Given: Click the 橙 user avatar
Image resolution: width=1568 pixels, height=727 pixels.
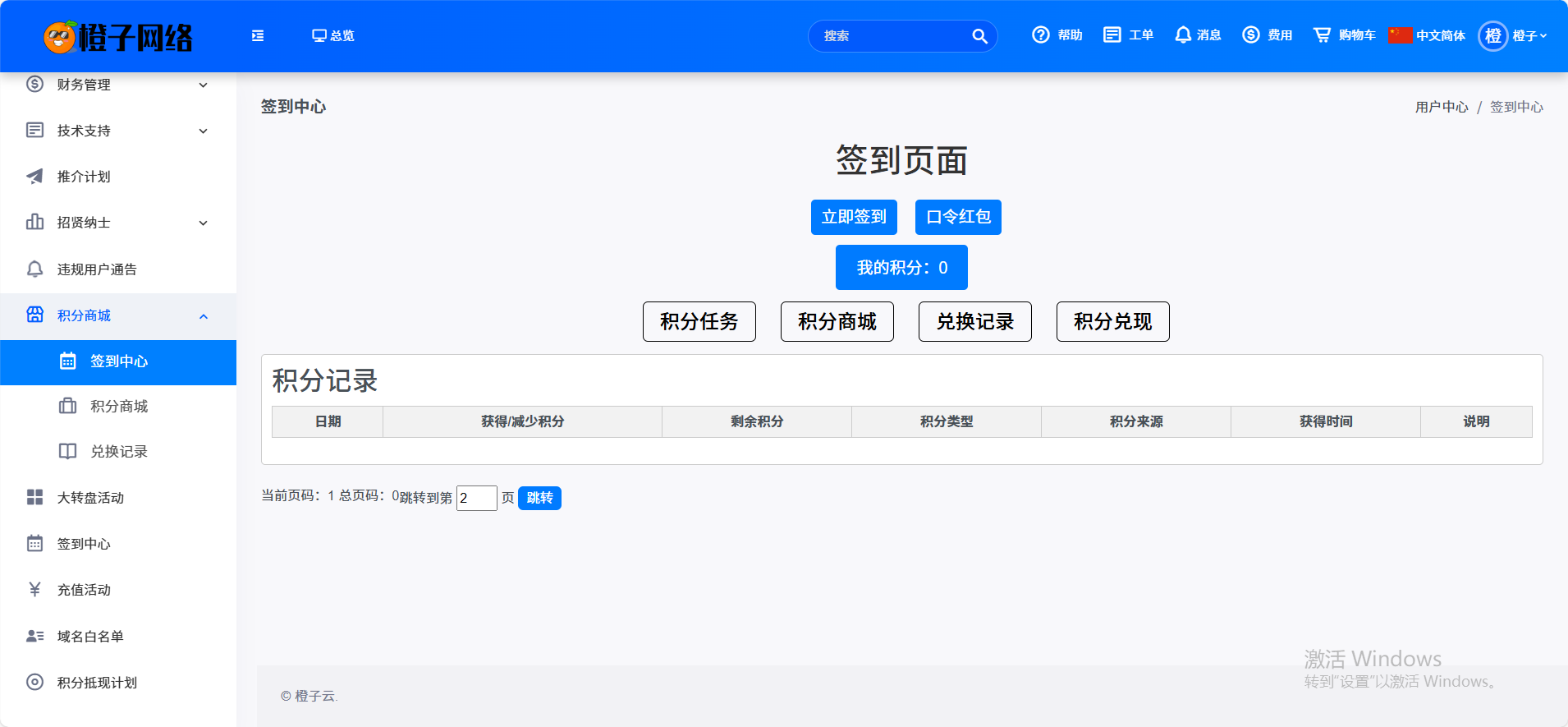Looking at the screenshot, I should point(1493,35).
